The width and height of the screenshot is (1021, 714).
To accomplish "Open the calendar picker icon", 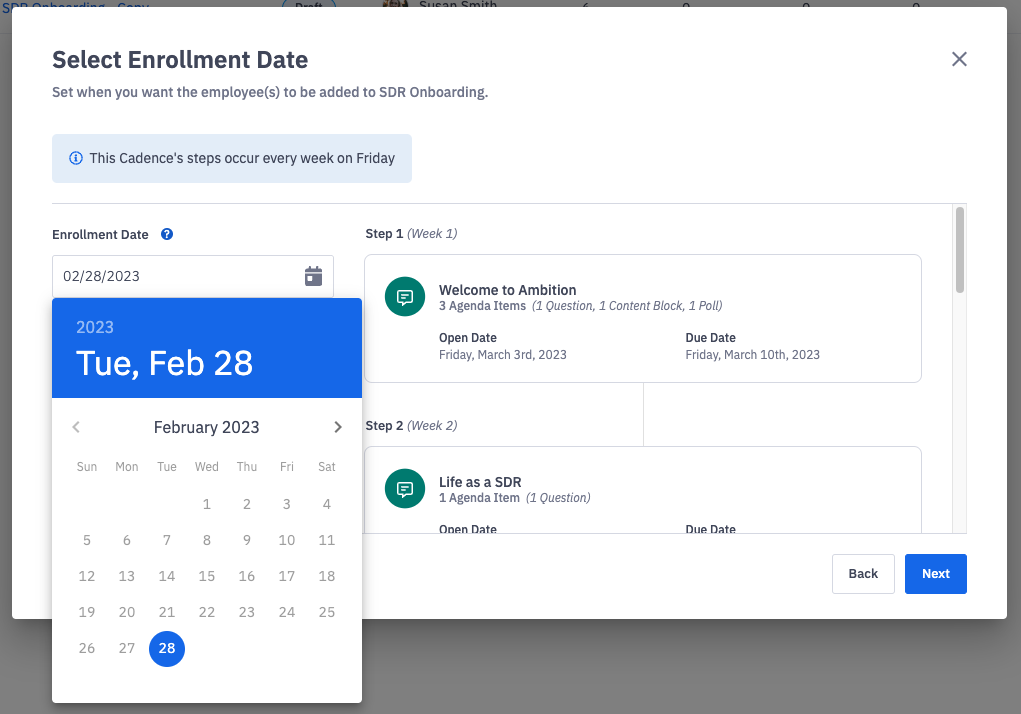I will [313, 276].
